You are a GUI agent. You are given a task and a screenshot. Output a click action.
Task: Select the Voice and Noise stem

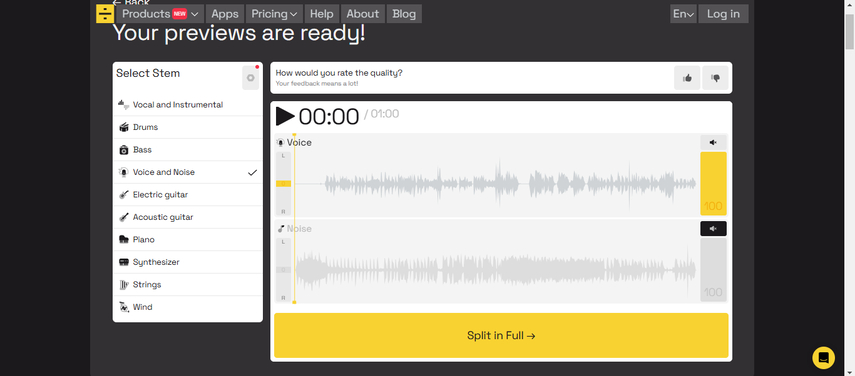(188, 172)
